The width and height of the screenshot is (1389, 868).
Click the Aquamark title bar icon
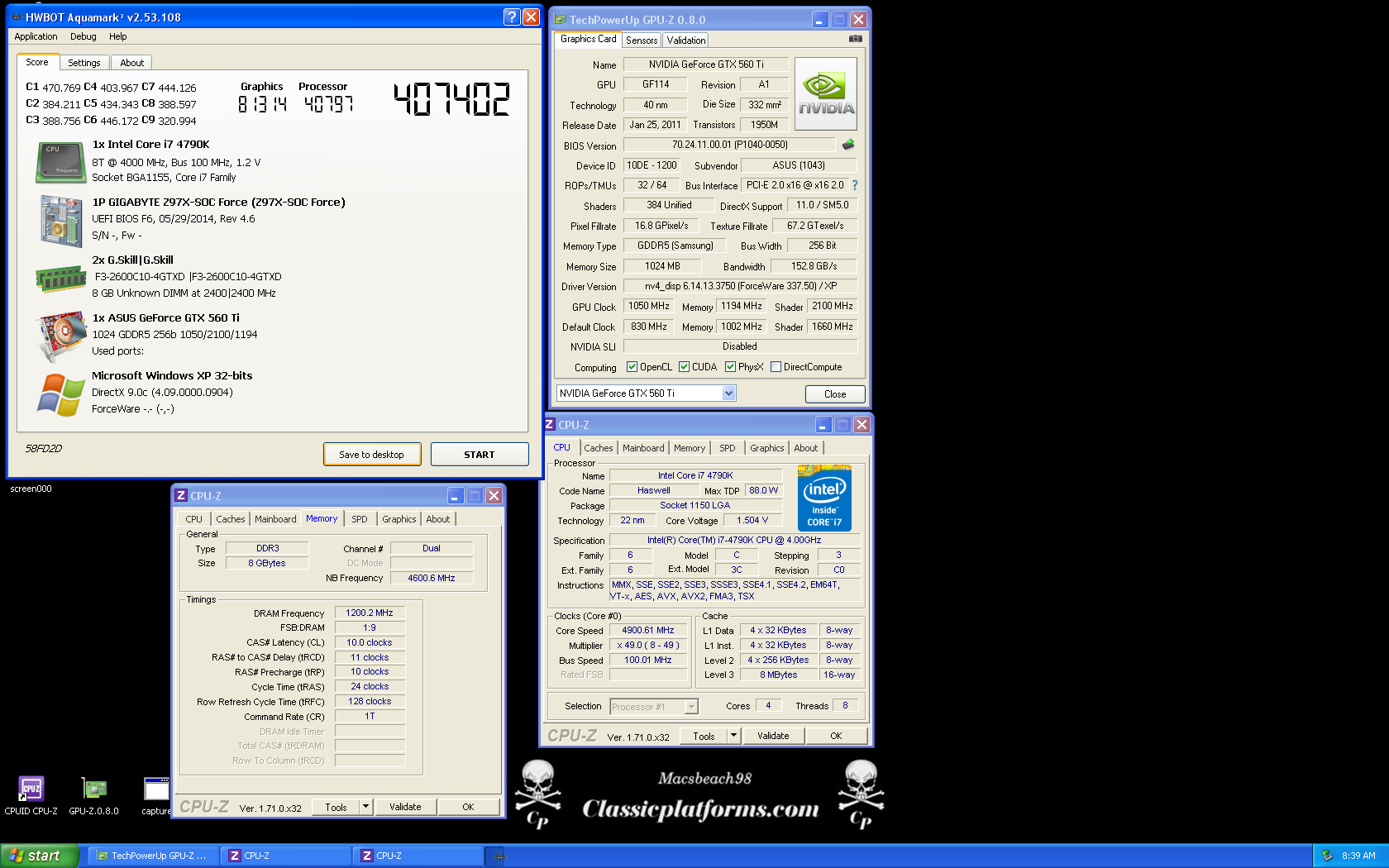(x=16, y=17)
